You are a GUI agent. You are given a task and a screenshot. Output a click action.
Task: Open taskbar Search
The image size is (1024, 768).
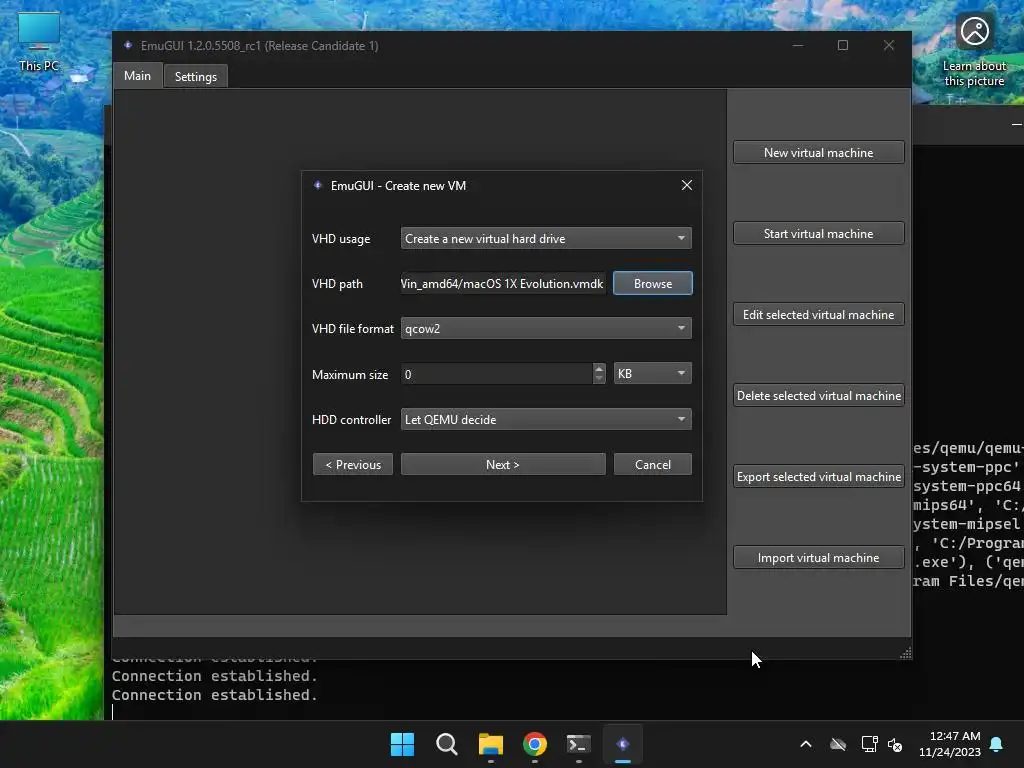(x=447, y=744)
